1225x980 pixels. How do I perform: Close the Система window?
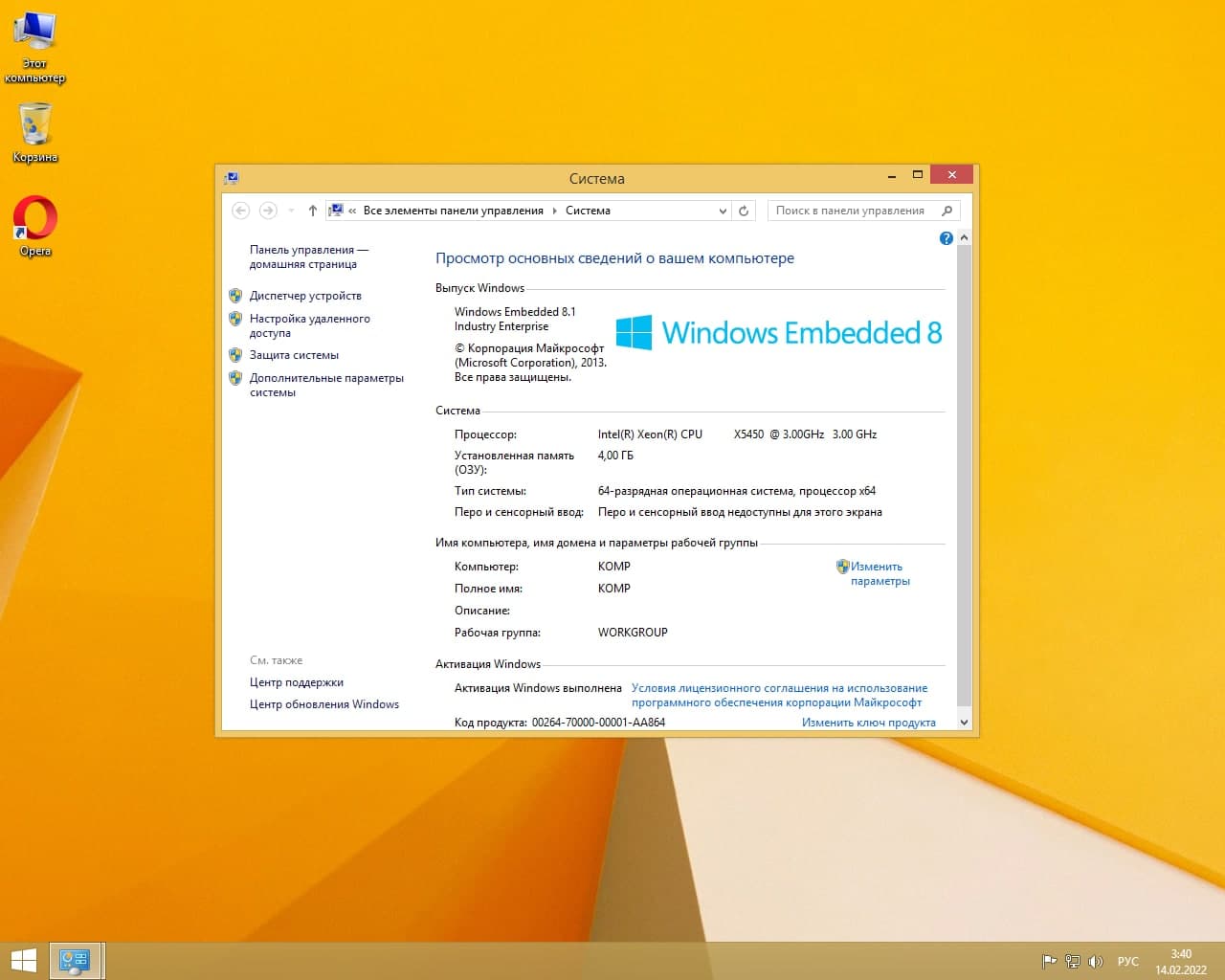(x=951, y=174)
